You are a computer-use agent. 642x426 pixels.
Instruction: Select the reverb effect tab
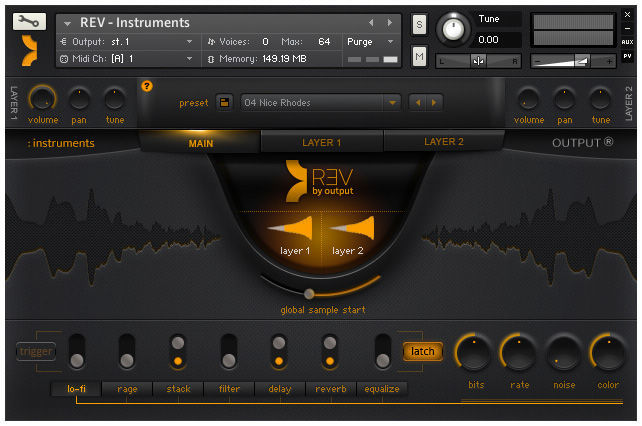[x=331, y=389]
